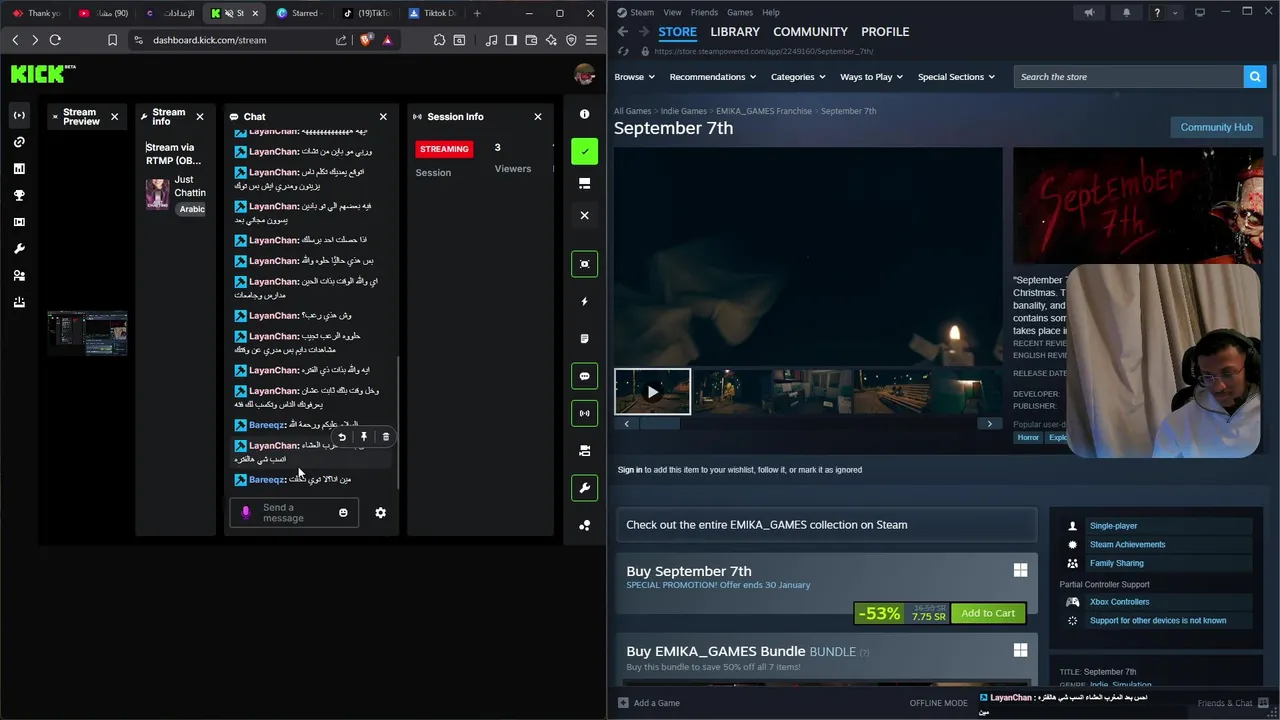Close the Stream Preview panel
1280x720 pixels.
point(114,117)
